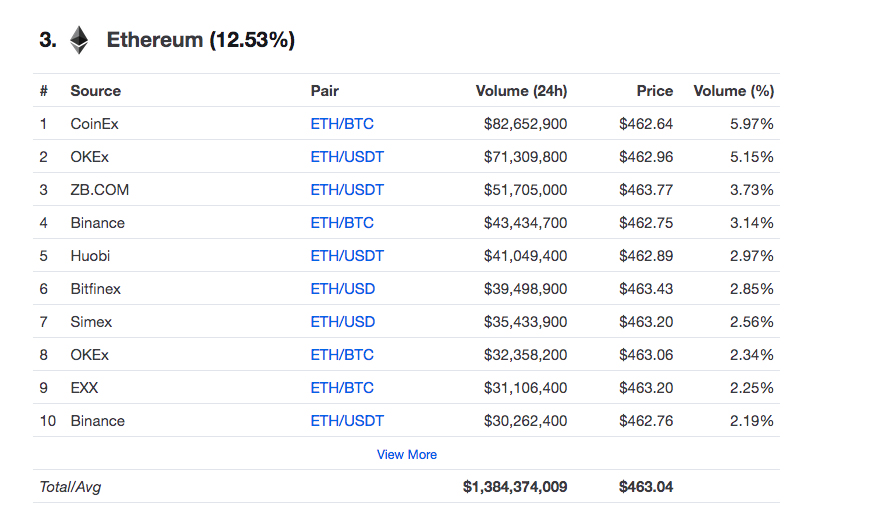Open the OKEx ETH/USDT pair link
The image size is (881, 526).
coord(347,157)
